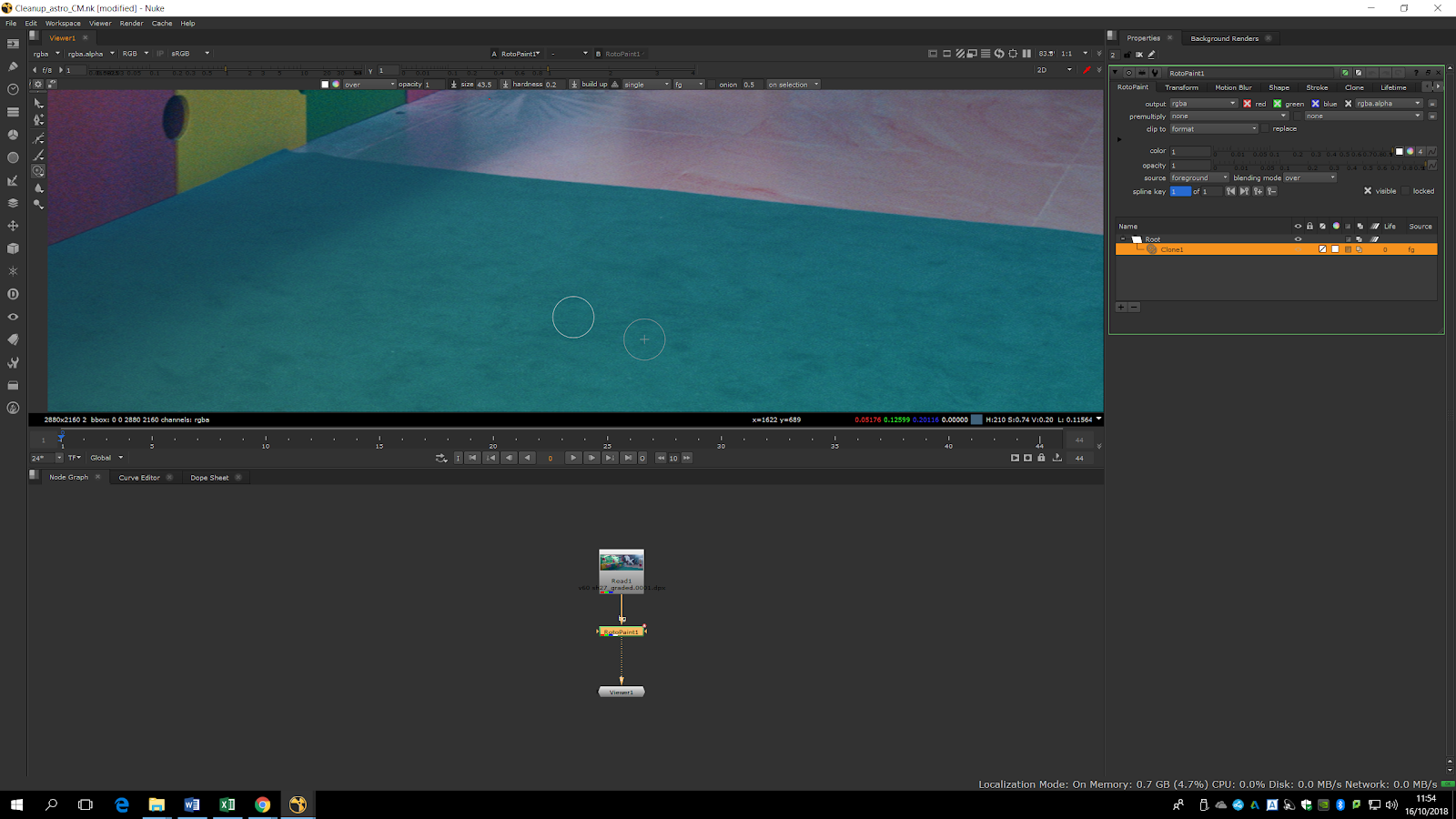Open the Workspace menu
This screenshot has height=819, width=1456.
click(63, 24)
